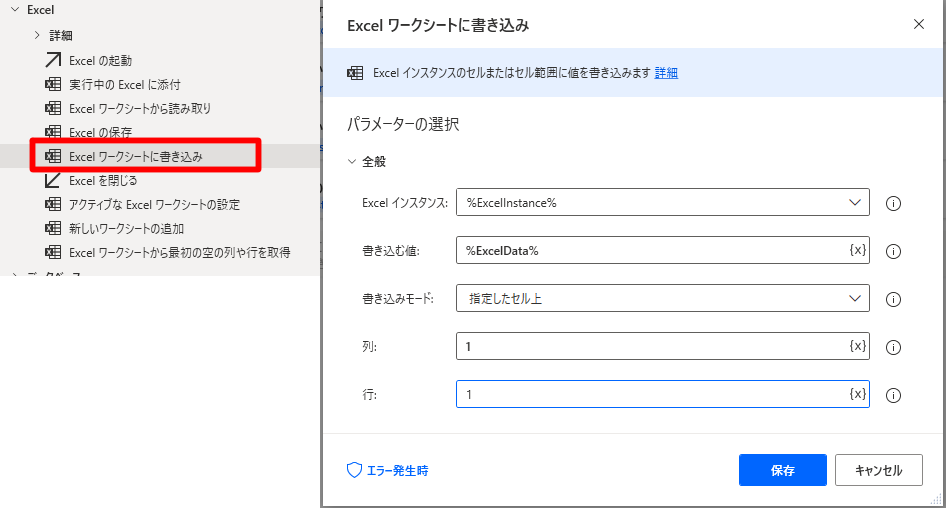Select アクティブな Excel ワークシートの設定 action
The image size is (950, 508).
(x=154, y=205)
